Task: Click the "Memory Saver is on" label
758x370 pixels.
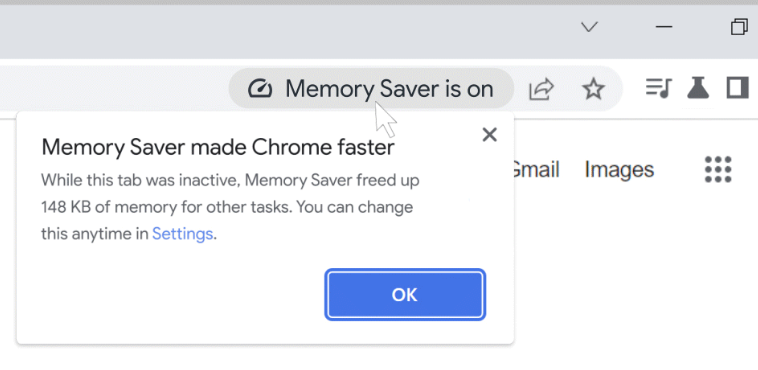Action: [389, 89]
